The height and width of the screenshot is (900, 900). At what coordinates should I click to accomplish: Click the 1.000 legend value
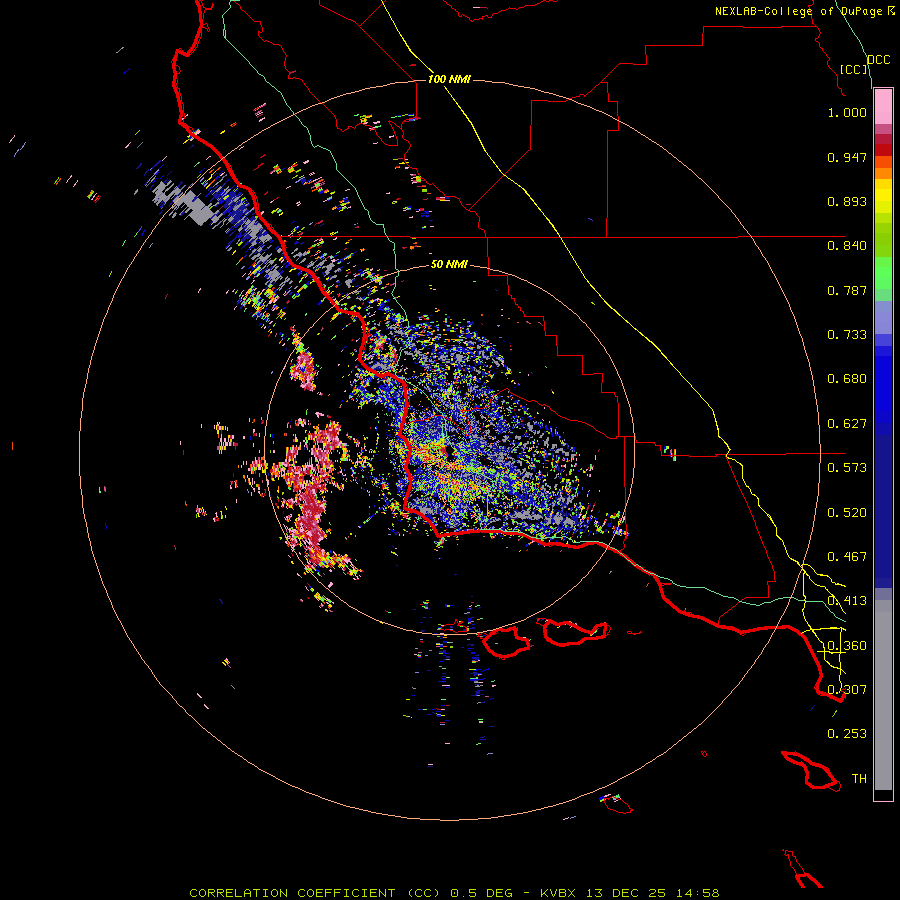847,112
